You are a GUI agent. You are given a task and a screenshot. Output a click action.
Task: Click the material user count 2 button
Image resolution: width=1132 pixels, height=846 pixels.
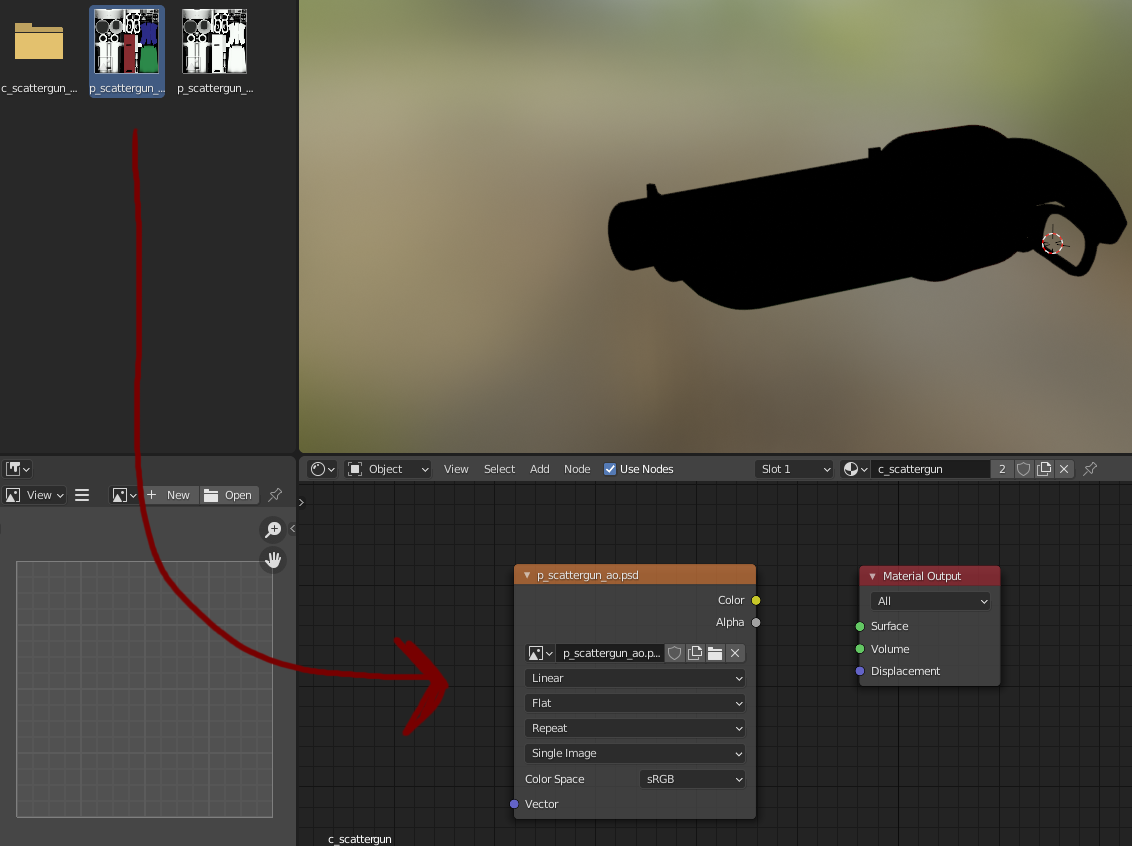1002,469
